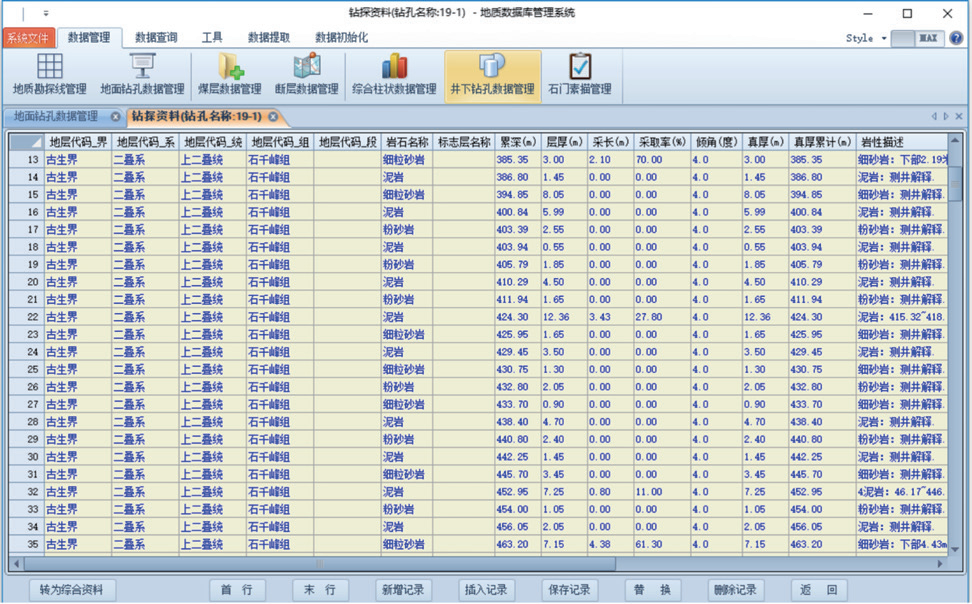The height and width of the screenshot is (604, 972).
Task: Open 地质勘探线管理 grid icon
Action: point(50,66)
